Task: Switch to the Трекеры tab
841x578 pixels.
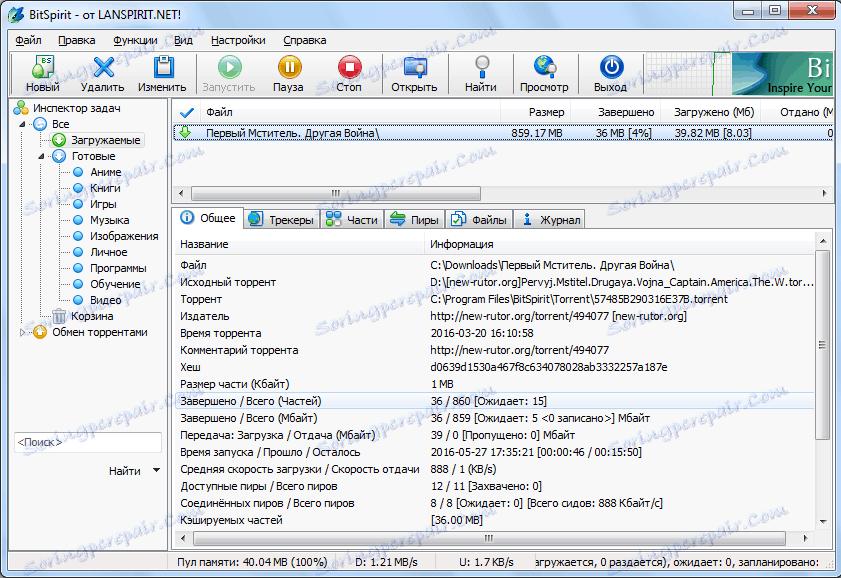Action: point(282,220)
